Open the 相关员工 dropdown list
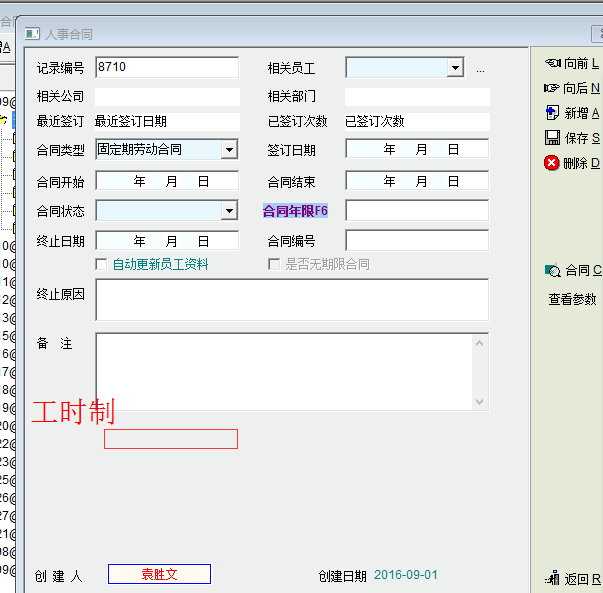This screenshot has height=593, width=603. tap(455, 68)
